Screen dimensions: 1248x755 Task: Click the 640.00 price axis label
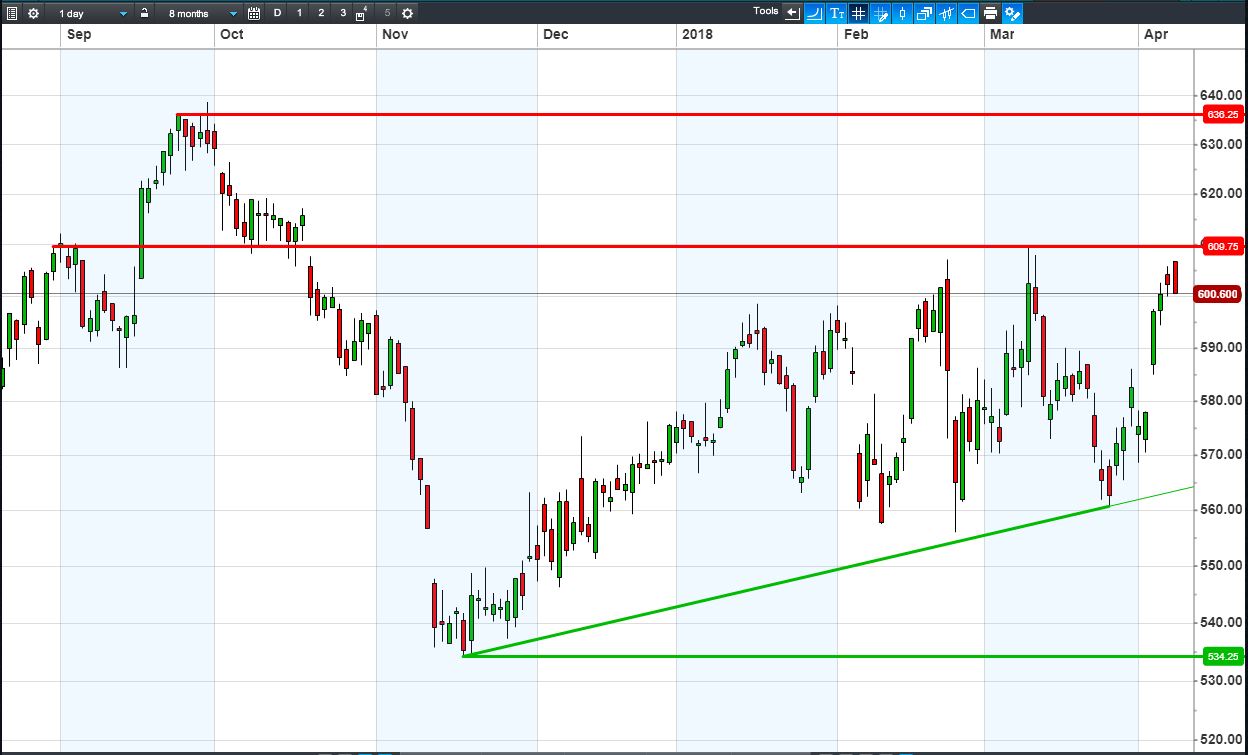point(1222,96)
